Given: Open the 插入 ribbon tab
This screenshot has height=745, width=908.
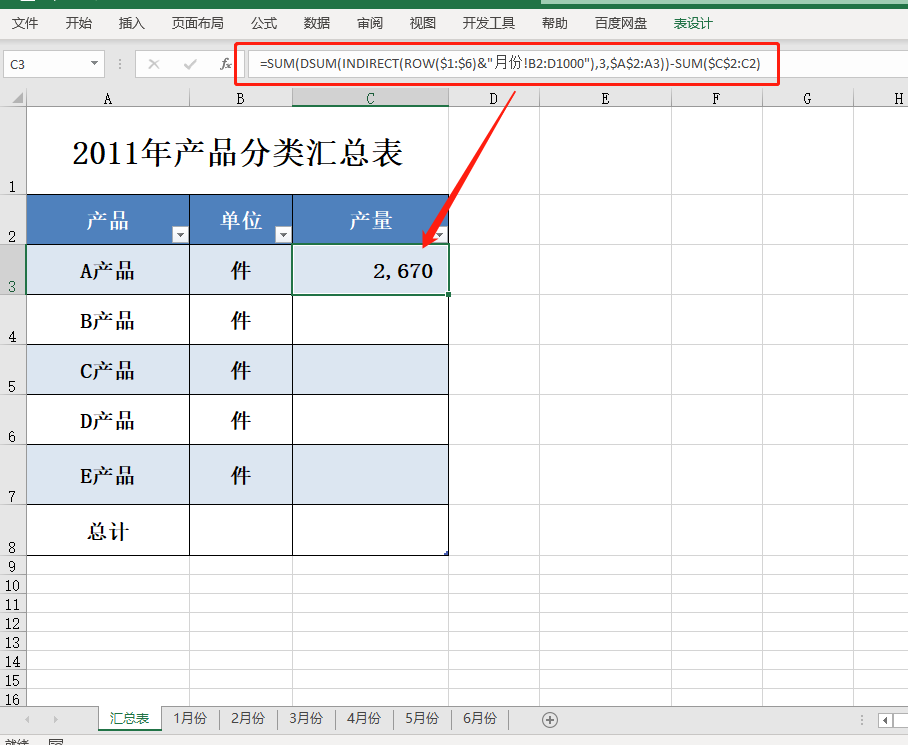Looking at the screenshot, I should coord(131,23).
